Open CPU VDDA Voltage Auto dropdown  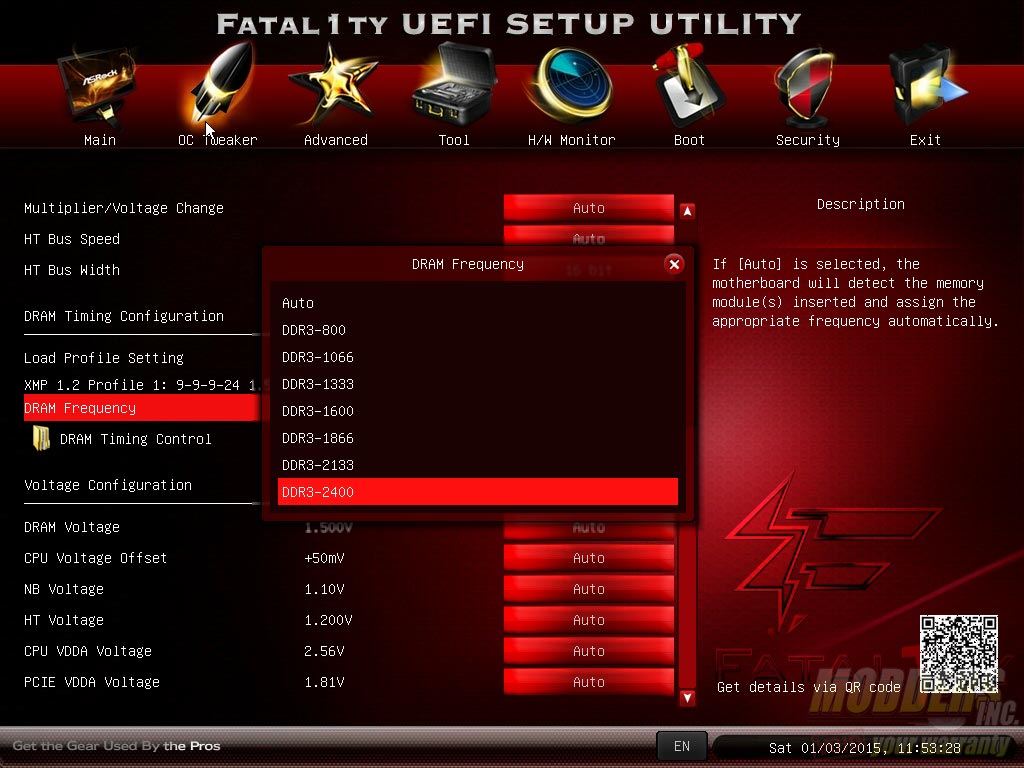588,651
